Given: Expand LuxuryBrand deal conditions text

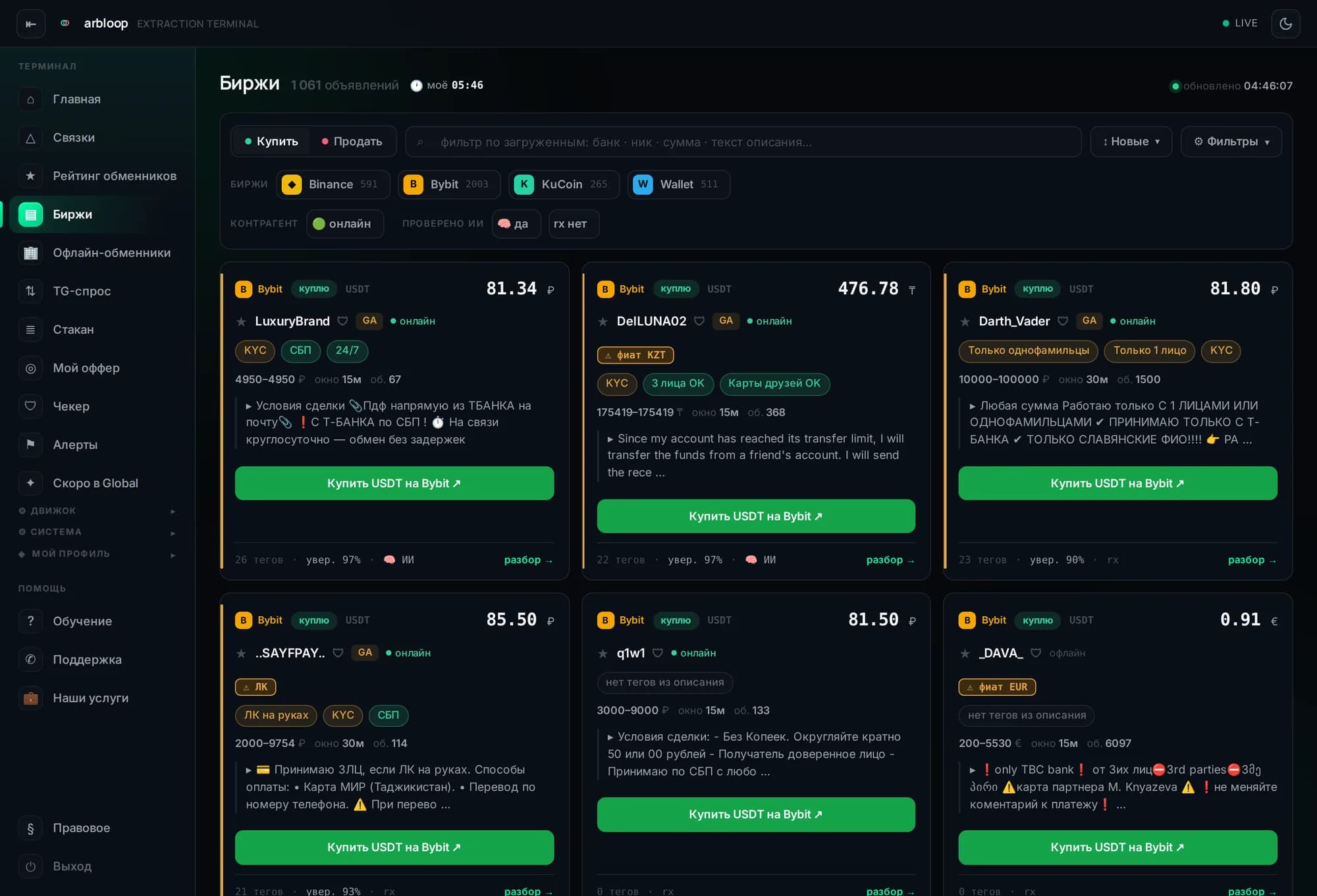Looking at the screenshot, I should [394, 423].
